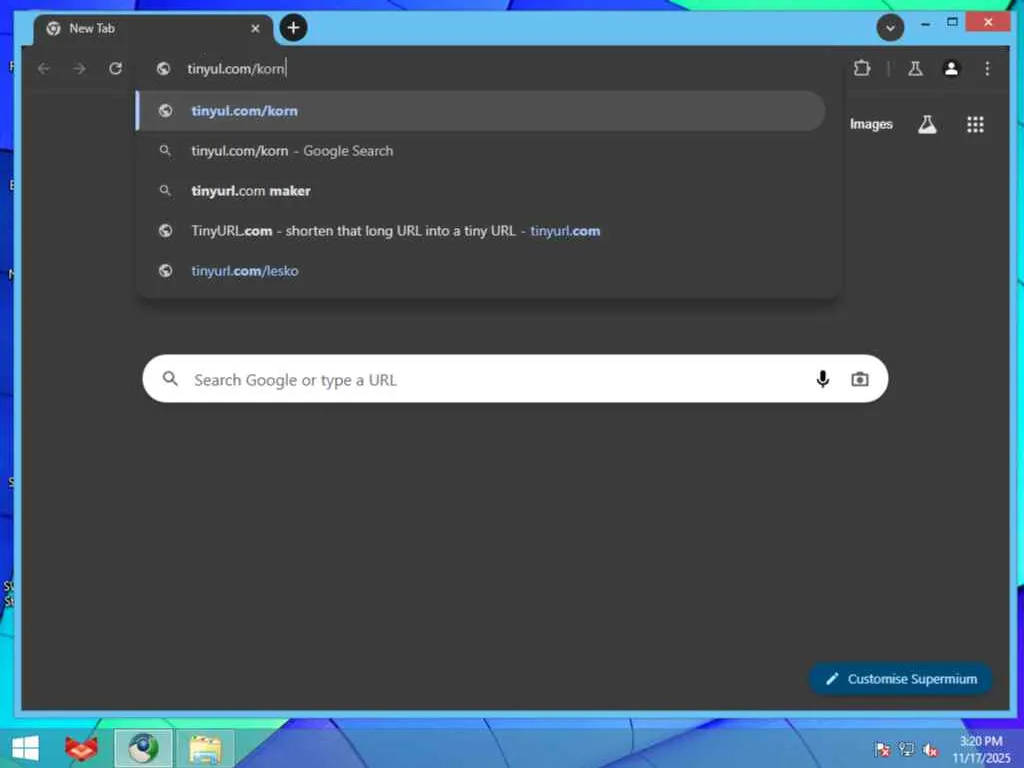Choose the tinyul.com/korn URL suggestion
Viewport: 1024px width, 768px height.
point(481,111)
